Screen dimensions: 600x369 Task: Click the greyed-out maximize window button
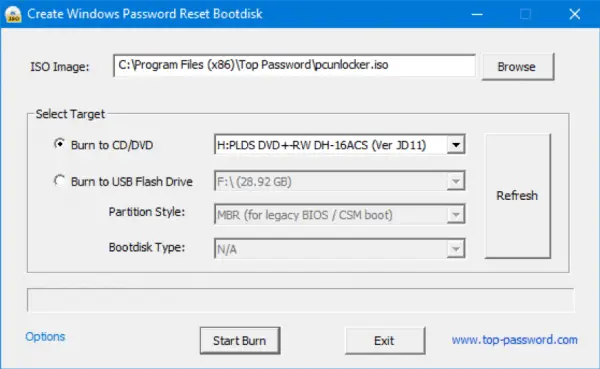tap(525, 14)
